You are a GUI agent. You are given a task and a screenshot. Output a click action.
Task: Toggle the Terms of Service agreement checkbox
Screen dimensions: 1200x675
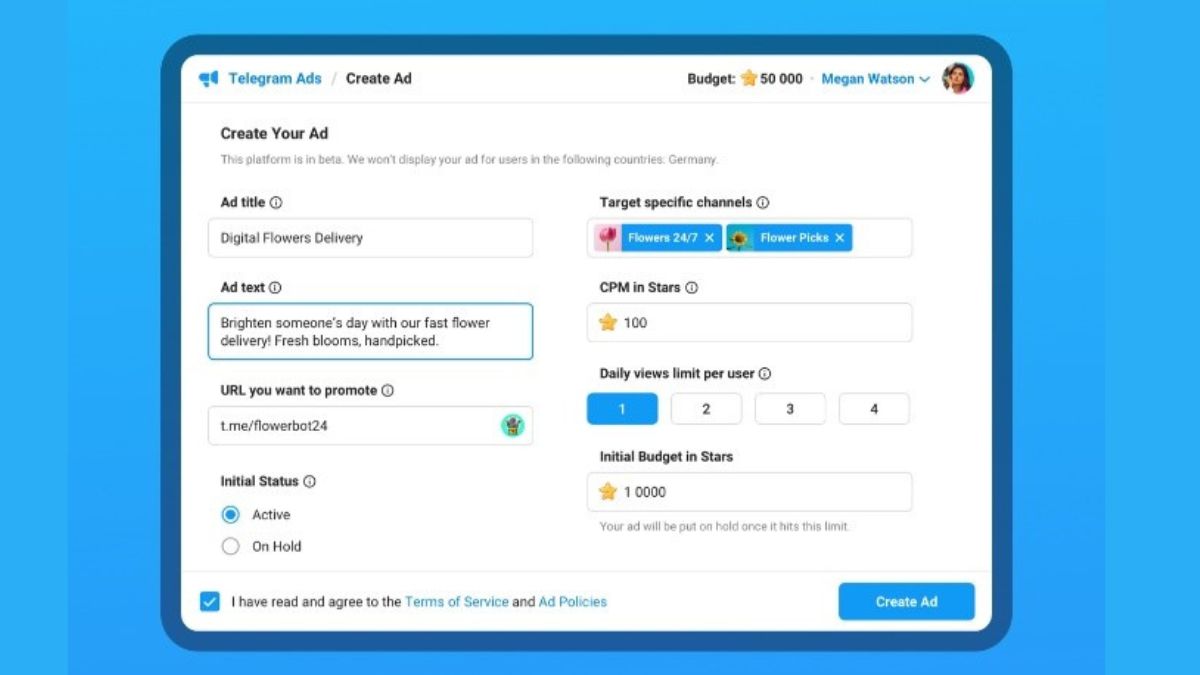[x=210, y=602]
